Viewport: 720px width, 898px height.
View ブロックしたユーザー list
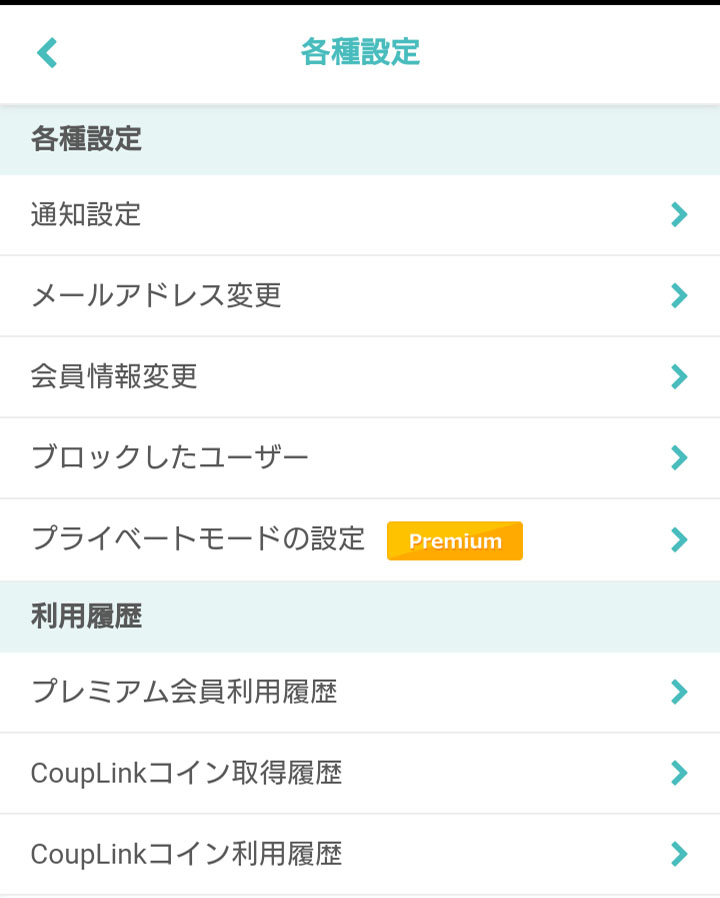360,458
